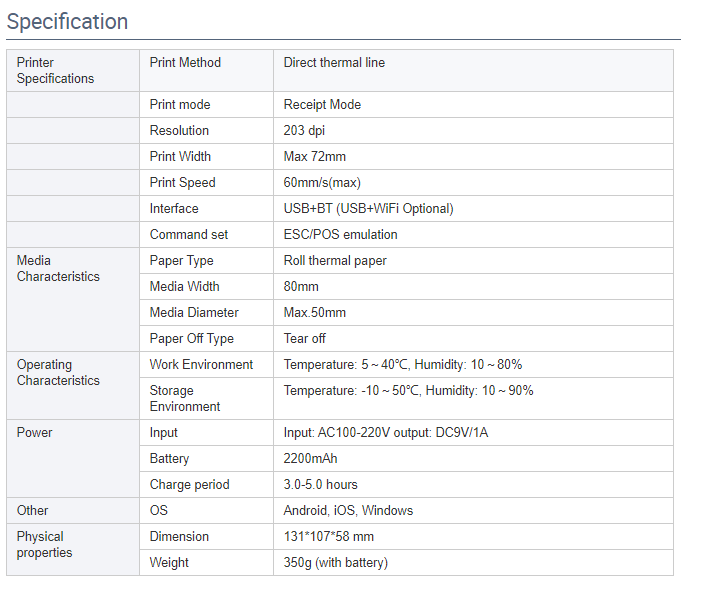Click the ESC/POS emulation value
The height and width of the screenshot is (592, 709).
coord(340,235)
